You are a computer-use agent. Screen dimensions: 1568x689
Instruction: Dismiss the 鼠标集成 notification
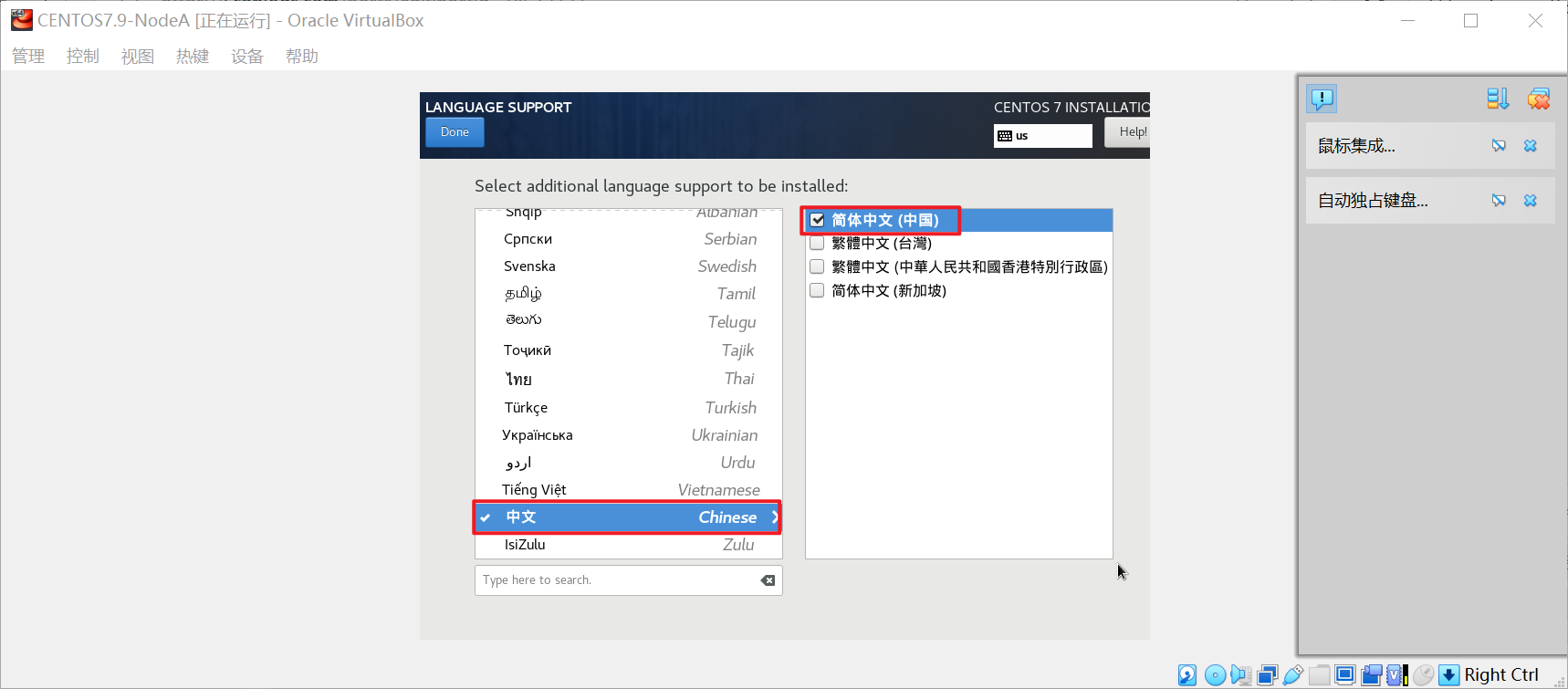tap(1531, 146)
